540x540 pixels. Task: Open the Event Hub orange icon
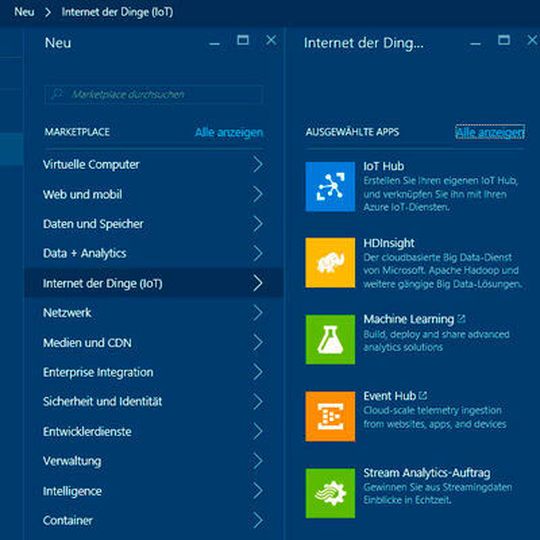pyautogui.click(x=330, y=416)
